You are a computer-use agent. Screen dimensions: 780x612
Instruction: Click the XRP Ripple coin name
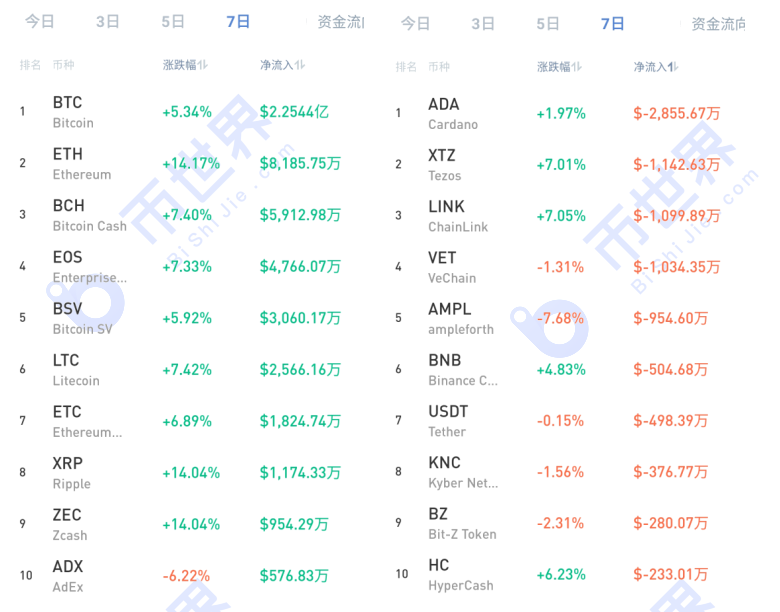(71, 472)
